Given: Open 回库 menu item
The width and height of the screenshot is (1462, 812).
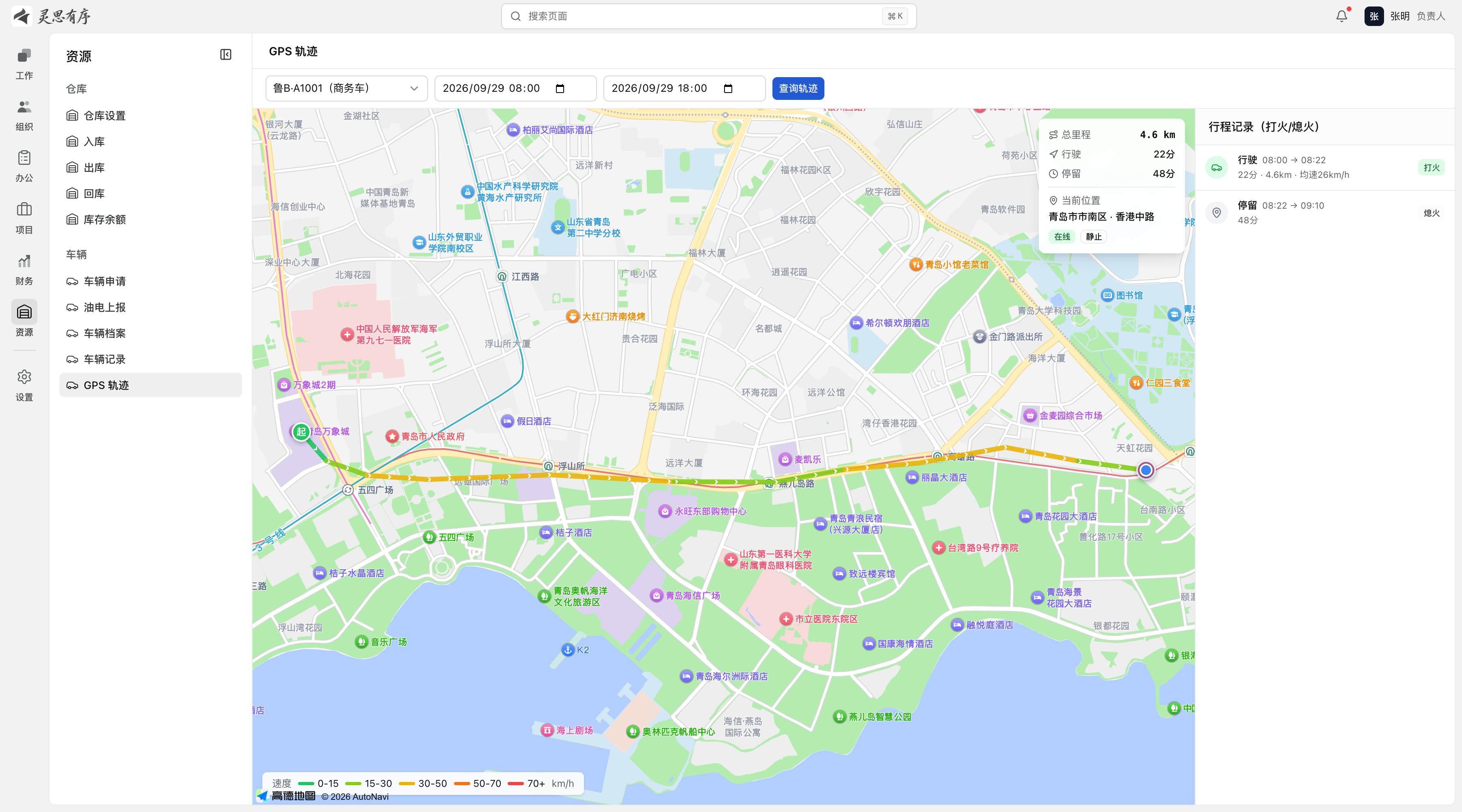Looking at the screenshot, I should pyautogui.click(x=150, y=194).
